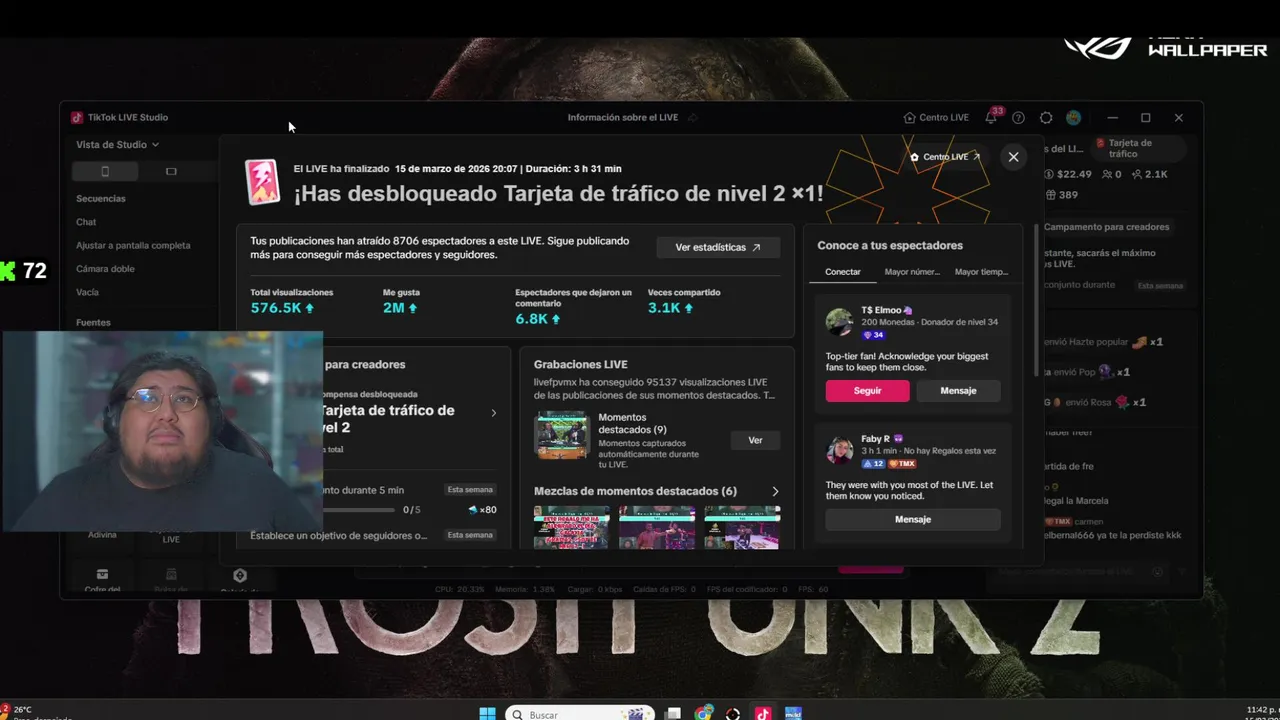Click the TikTok LIVE Studio logo icon

point(77,117)
